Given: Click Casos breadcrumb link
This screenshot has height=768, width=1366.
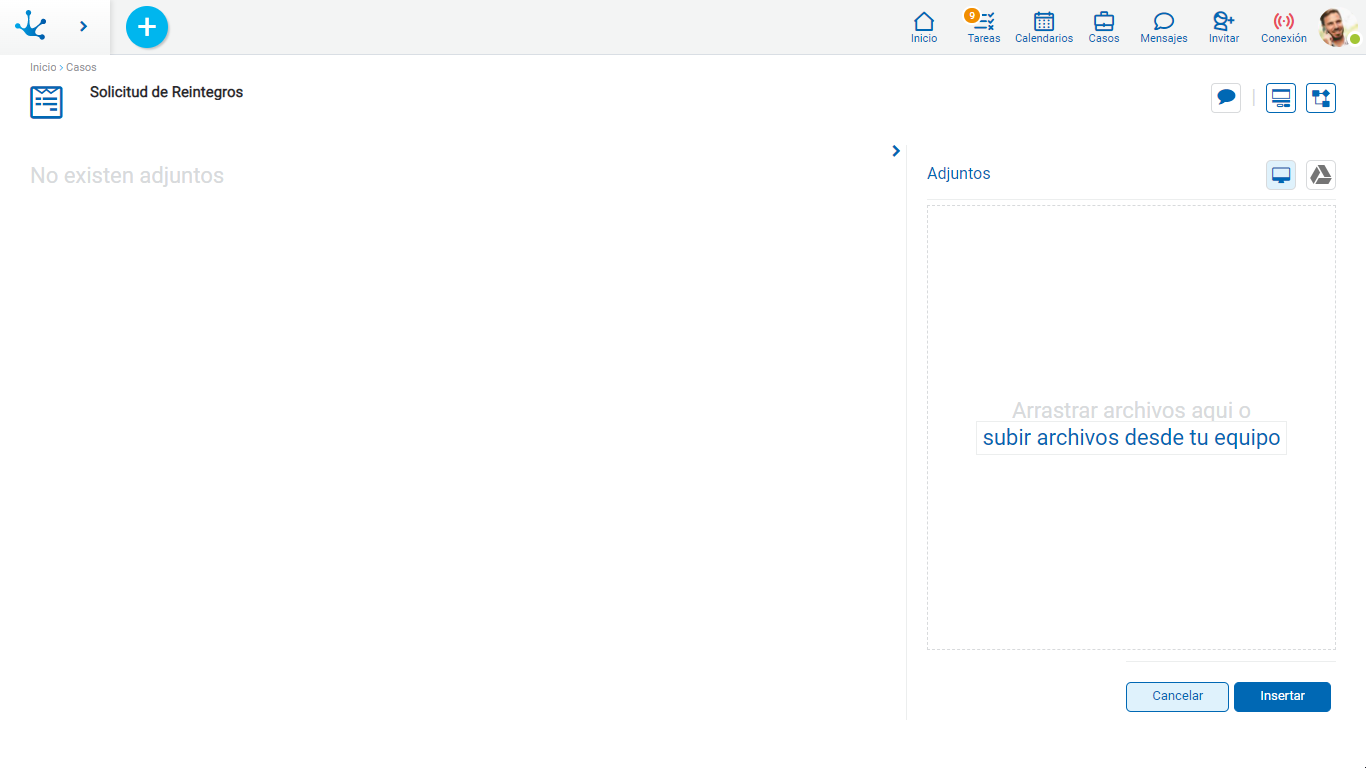Looking at the screenshot, I should pyautogui.click(x=81, y=67).
